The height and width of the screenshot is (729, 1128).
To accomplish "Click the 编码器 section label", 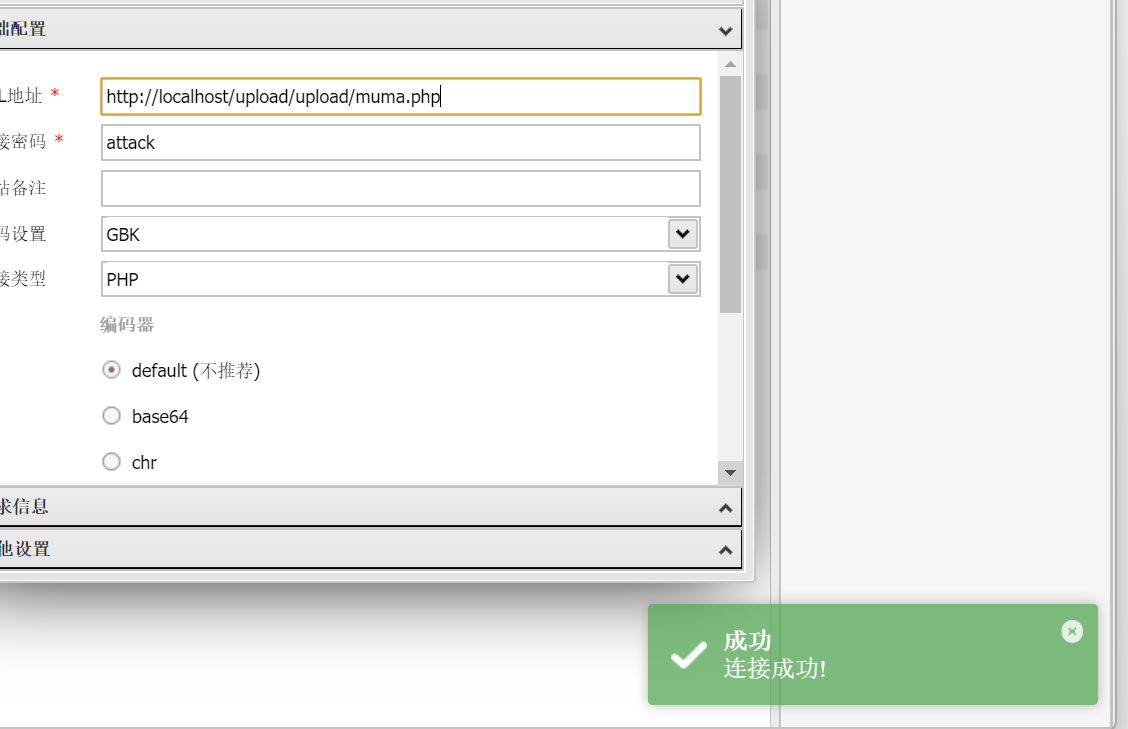I will pos(127,325).
